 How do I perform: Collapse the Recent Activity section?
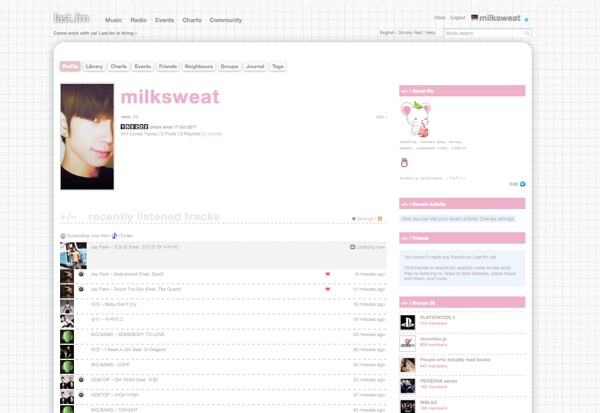coord(404,204)
